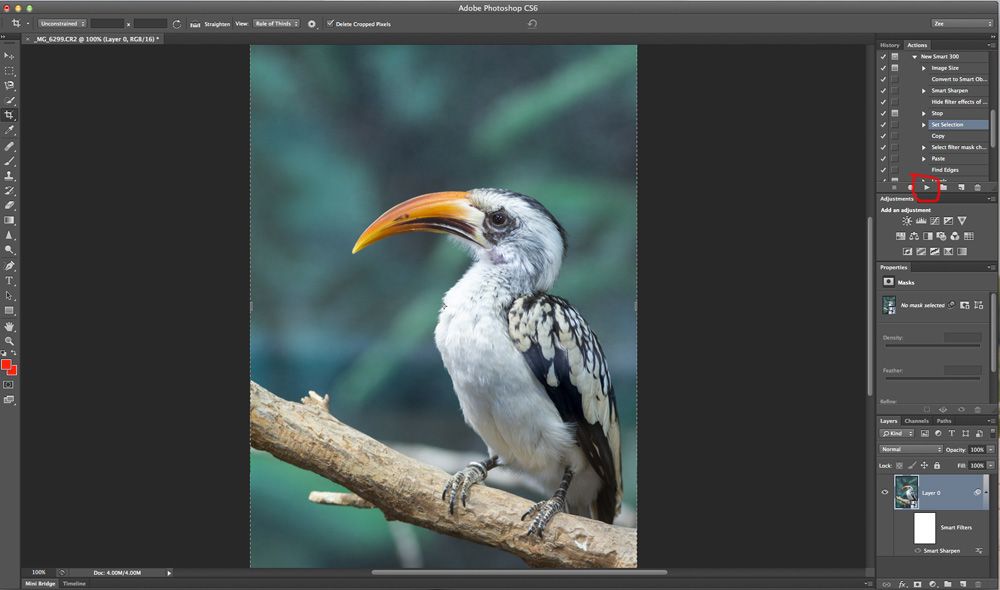The height and width of the screenshot is (590, 1000).
Task: Hide Layer 0 using the eye icon
Action: point(885,492)
